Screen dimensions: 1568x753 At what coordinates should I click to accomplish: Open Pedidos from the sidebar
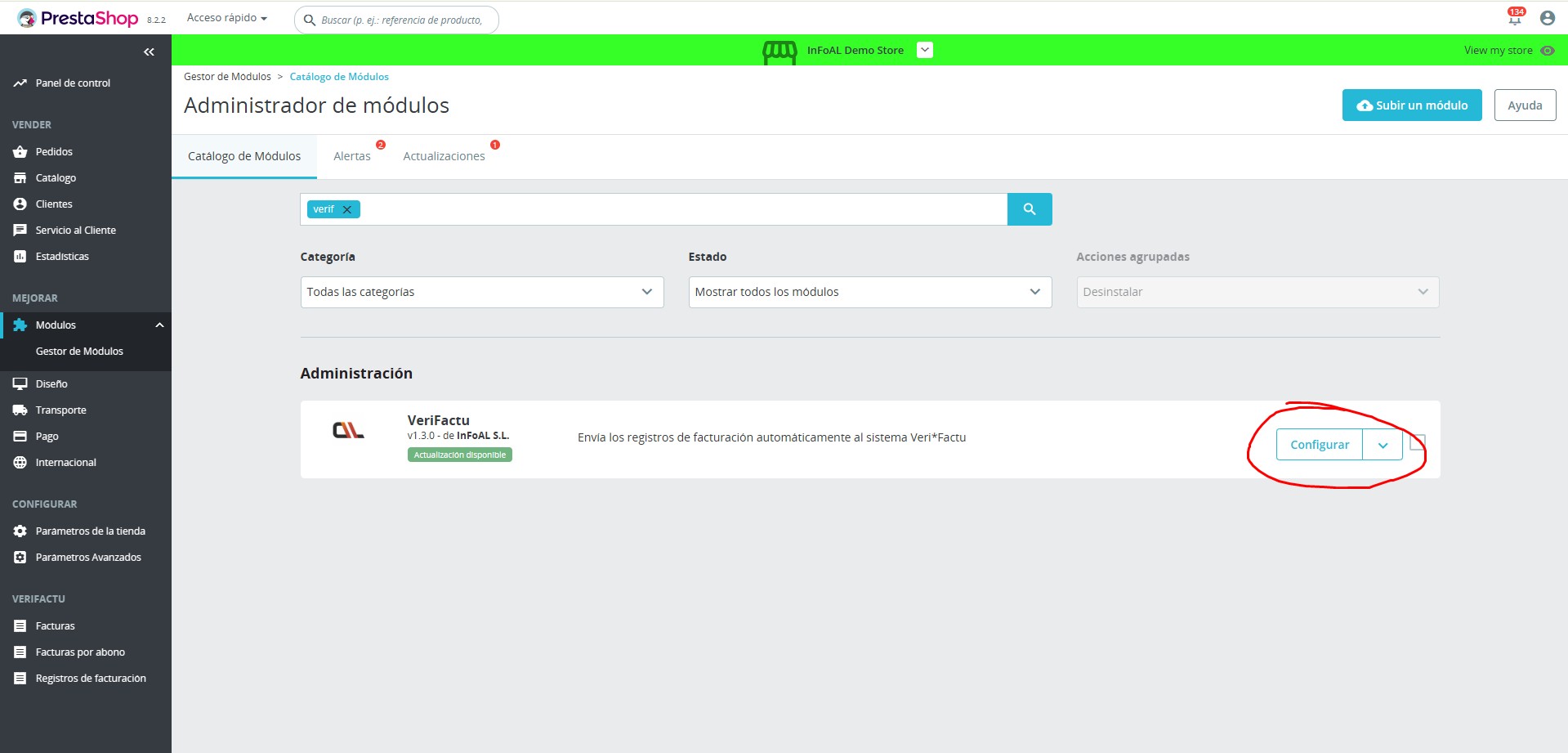[54, 152]
